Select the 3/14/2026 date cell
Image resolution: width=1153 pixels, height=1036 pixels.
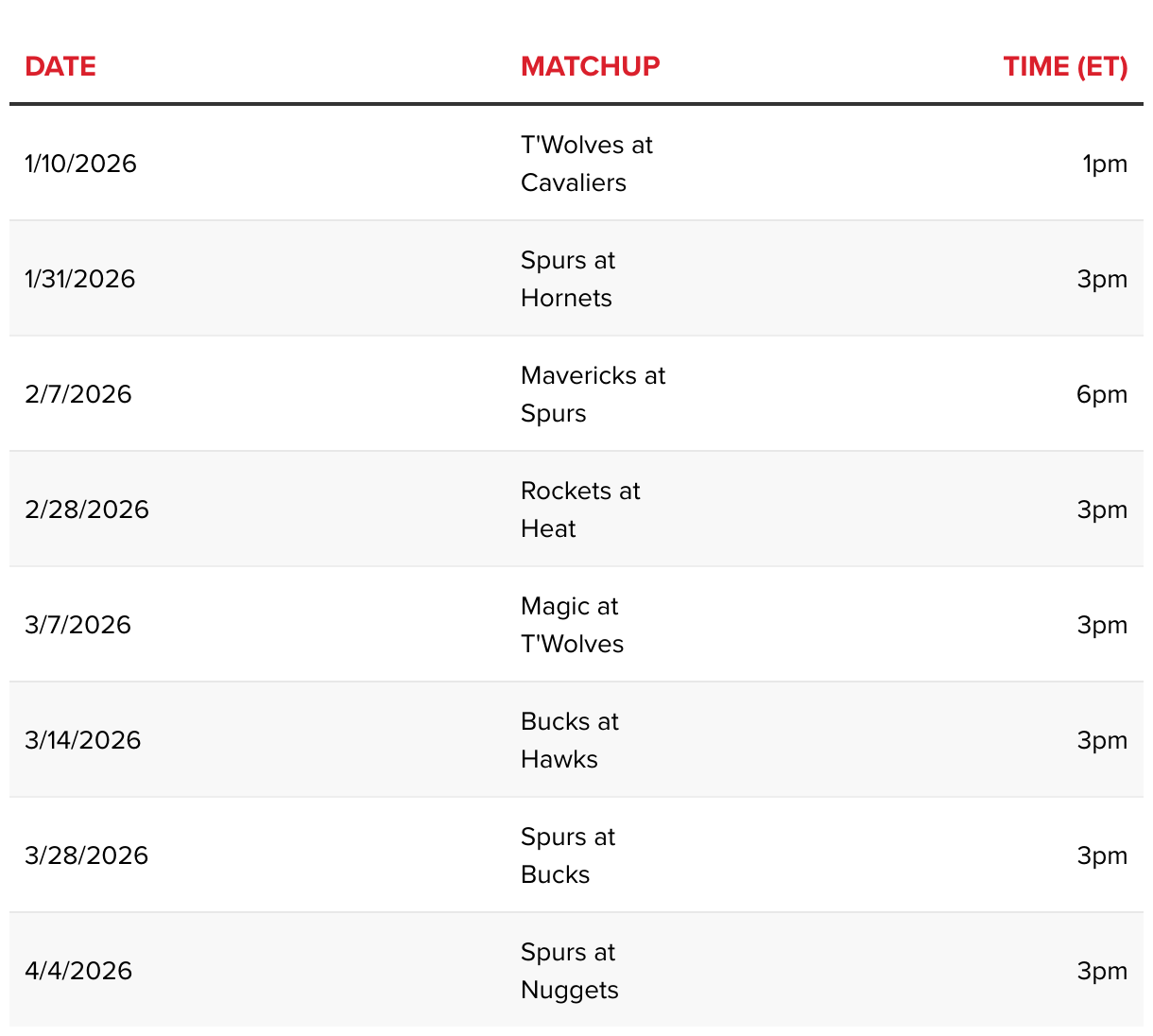(x=83, y=740)
